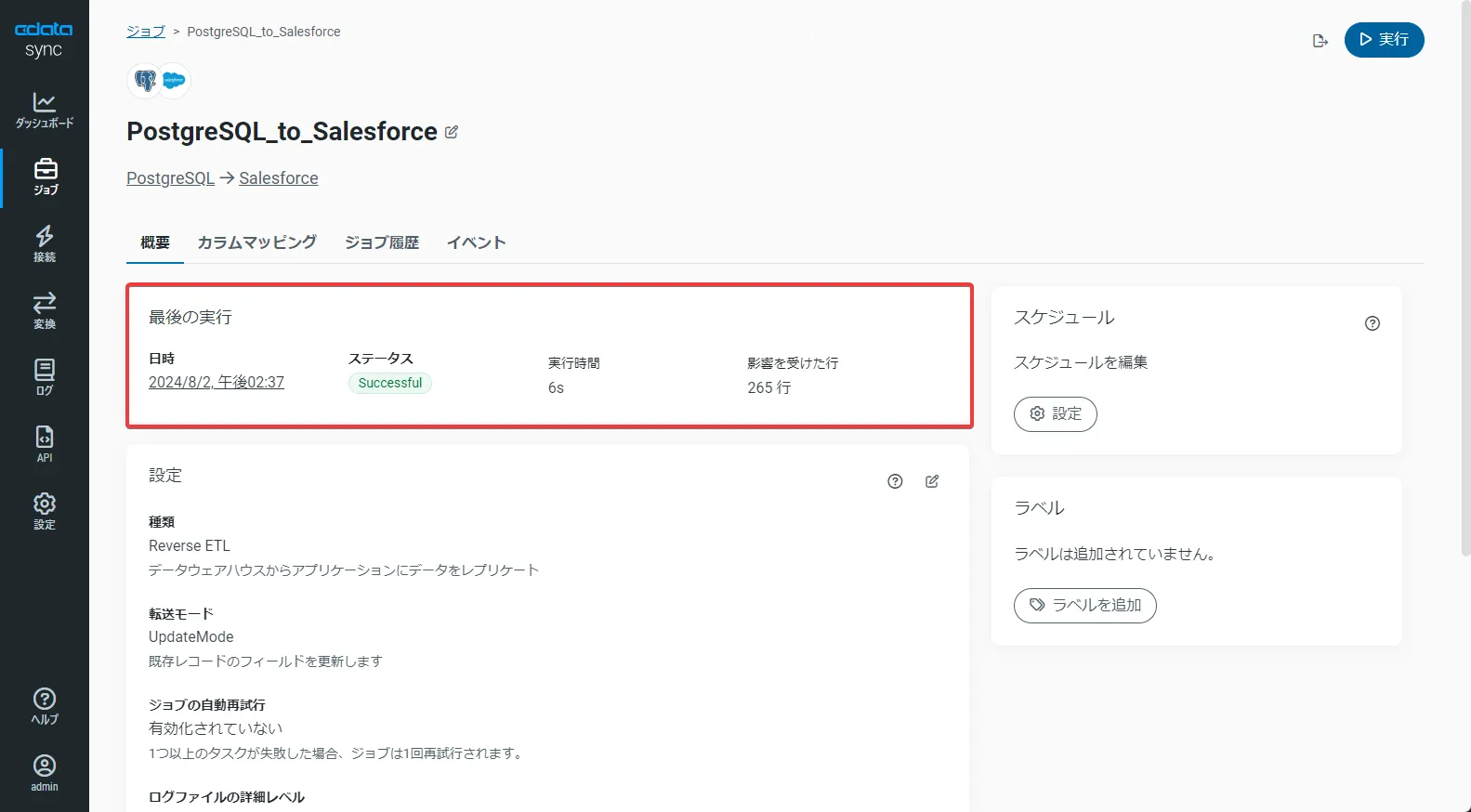Open the 設定 gear in the sidebar

45,511
